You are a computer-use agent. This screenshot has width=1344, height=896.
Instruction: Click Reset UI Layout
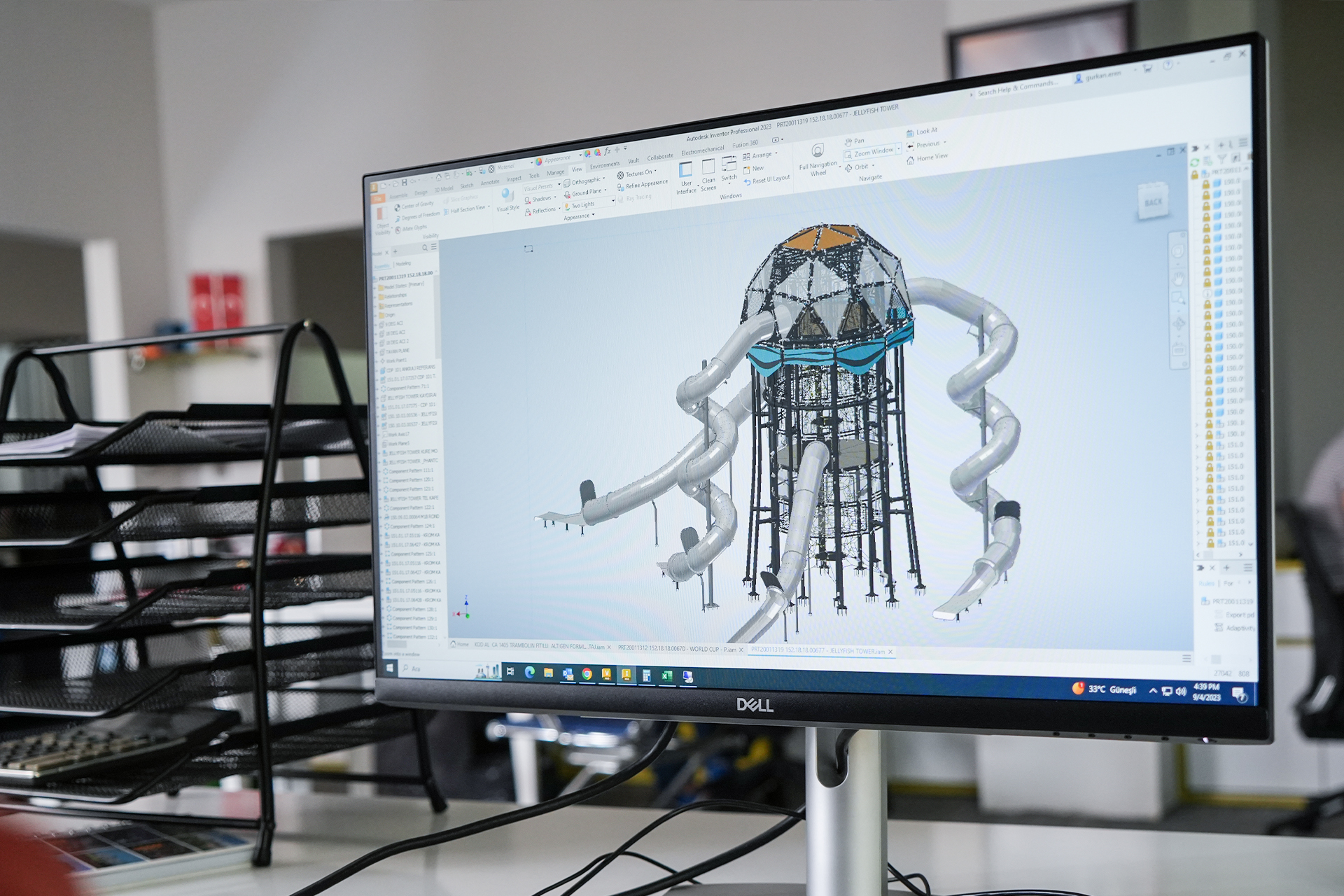click(766, 181)
